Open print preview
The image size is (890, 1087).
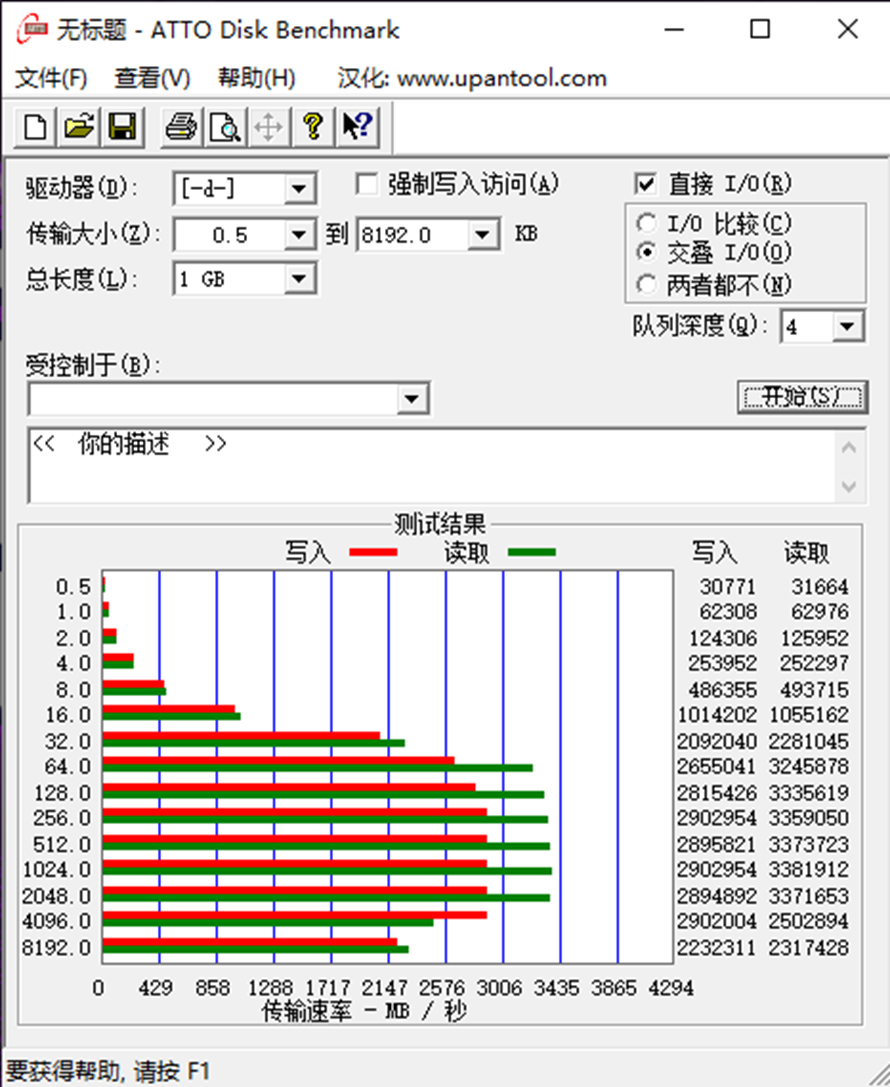point(224,127)
